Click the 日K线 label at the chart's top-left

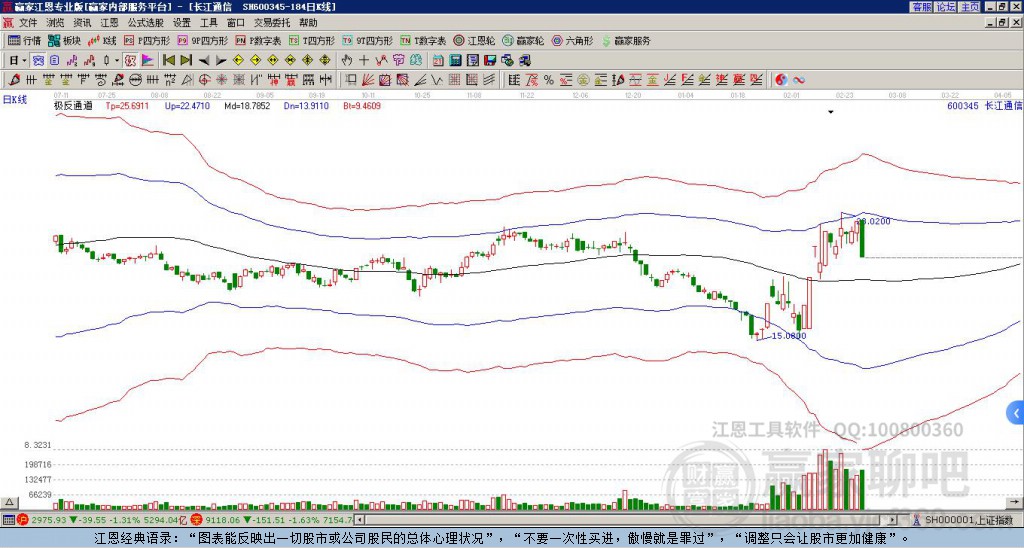click(15, 99)
